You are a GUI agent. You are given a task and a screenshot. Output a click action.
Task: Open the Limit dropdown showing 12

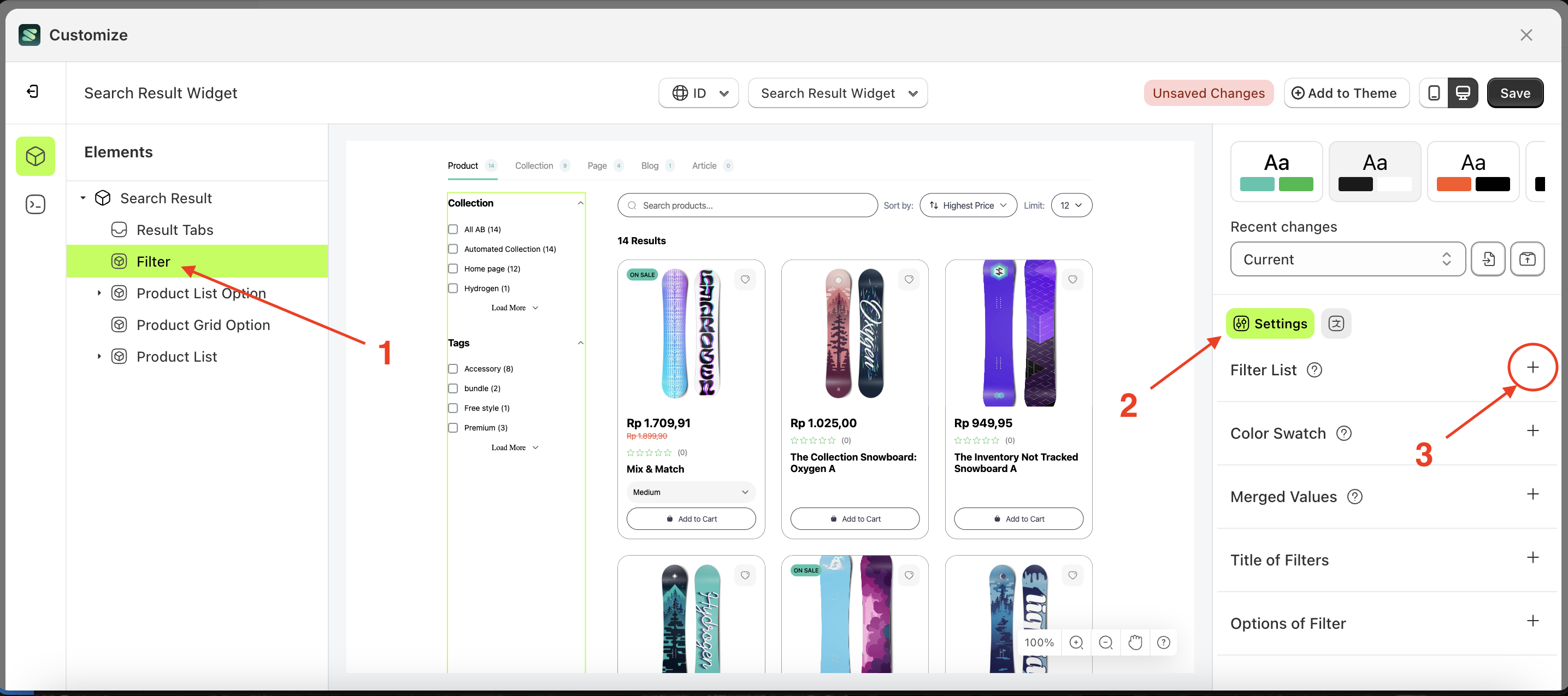tap(1071, 205)
